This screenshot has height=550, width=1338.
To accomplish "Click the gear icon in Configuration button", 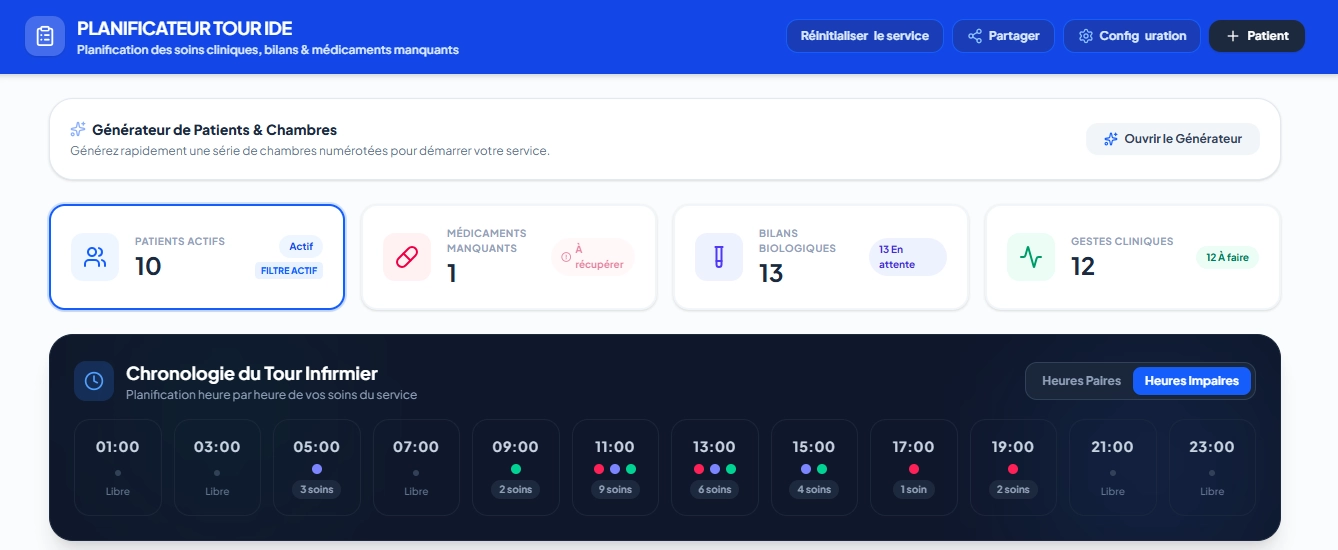I will (x=1085, y=36).
